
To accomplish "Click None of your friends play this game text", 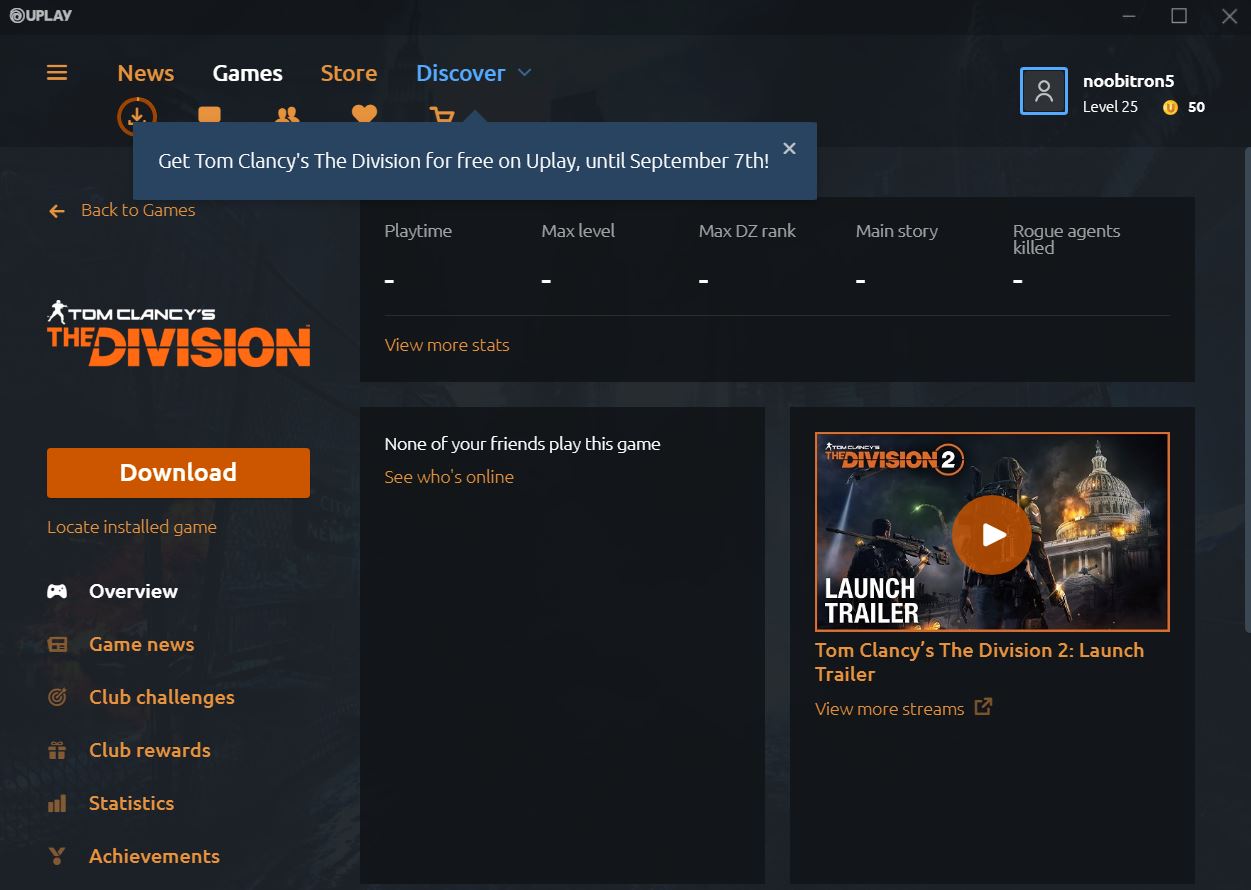I will (x=522, y=444).
